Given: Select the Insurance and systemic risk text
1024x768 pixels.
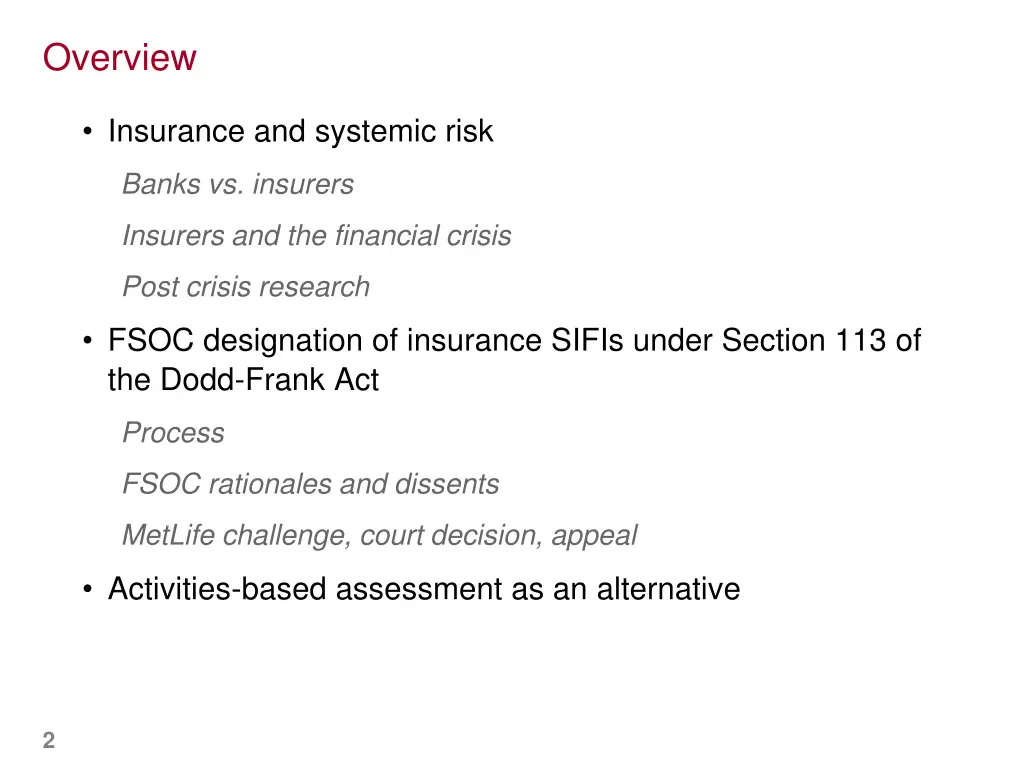Looking at the screenshot, I should (300, 132).
